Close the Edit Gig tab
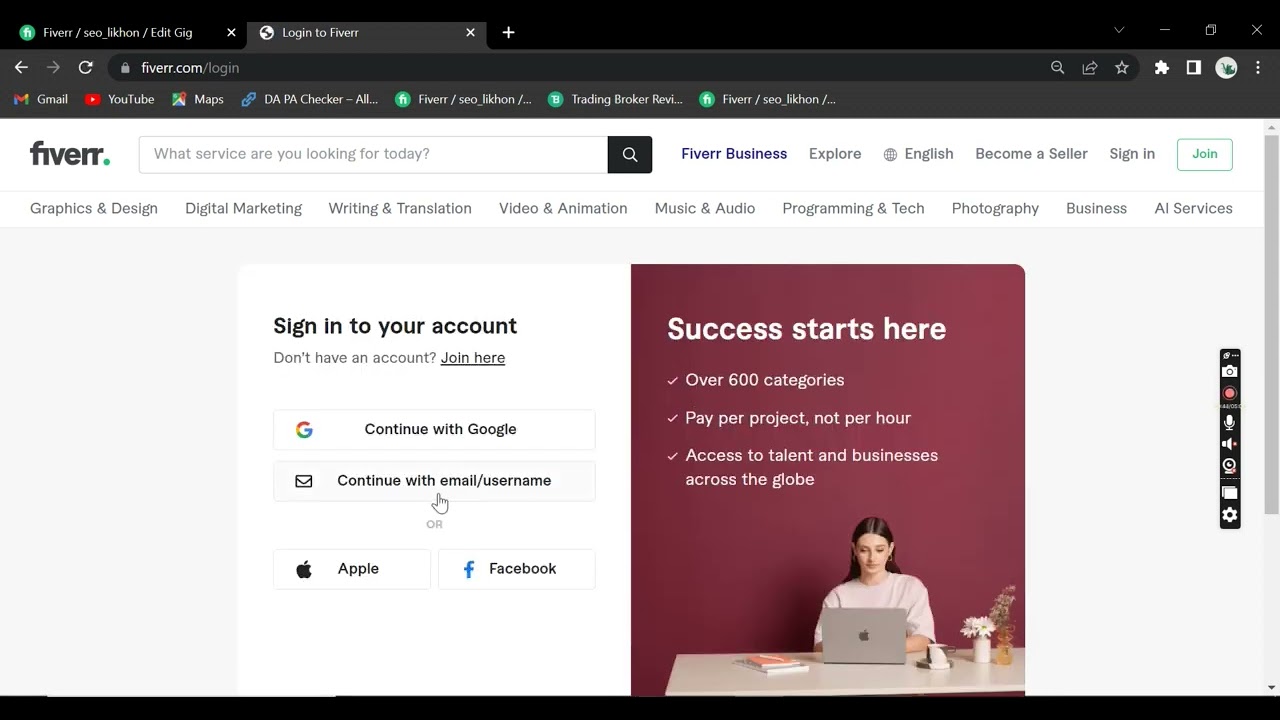This screenshot has height=720, width=1280. click(231, 32)
